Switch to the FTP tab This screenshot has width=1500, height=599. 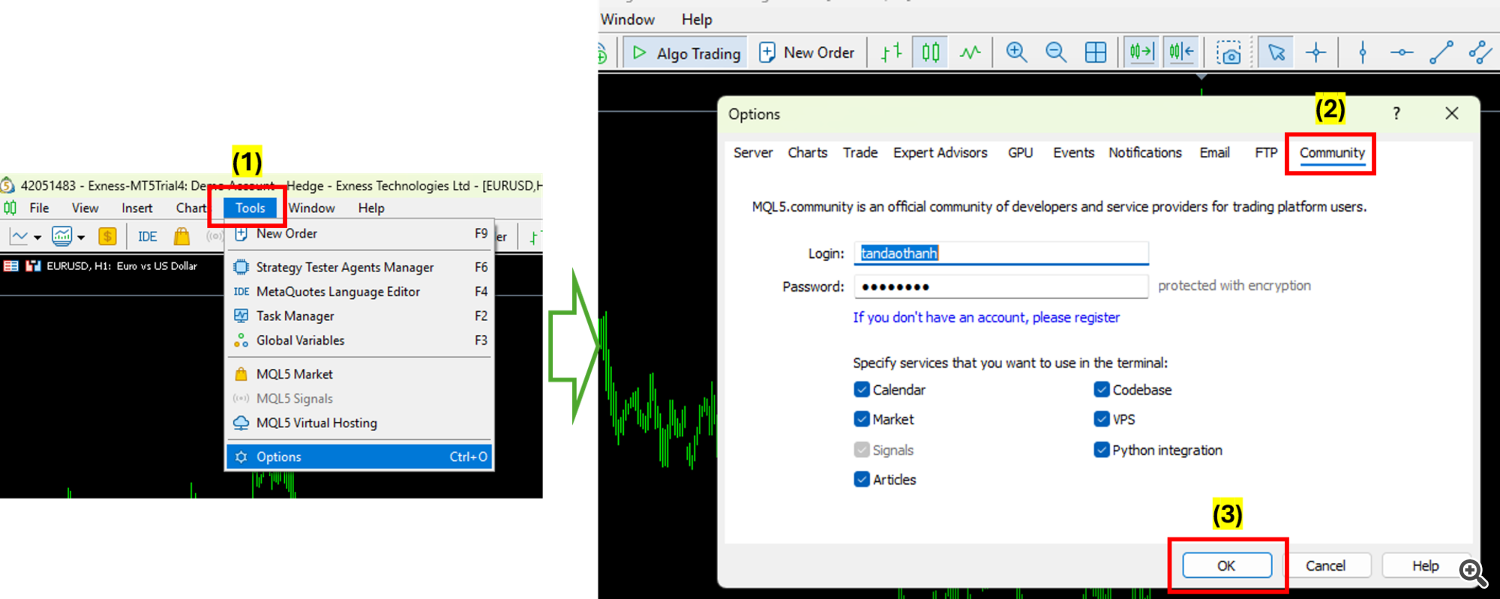1266,153
